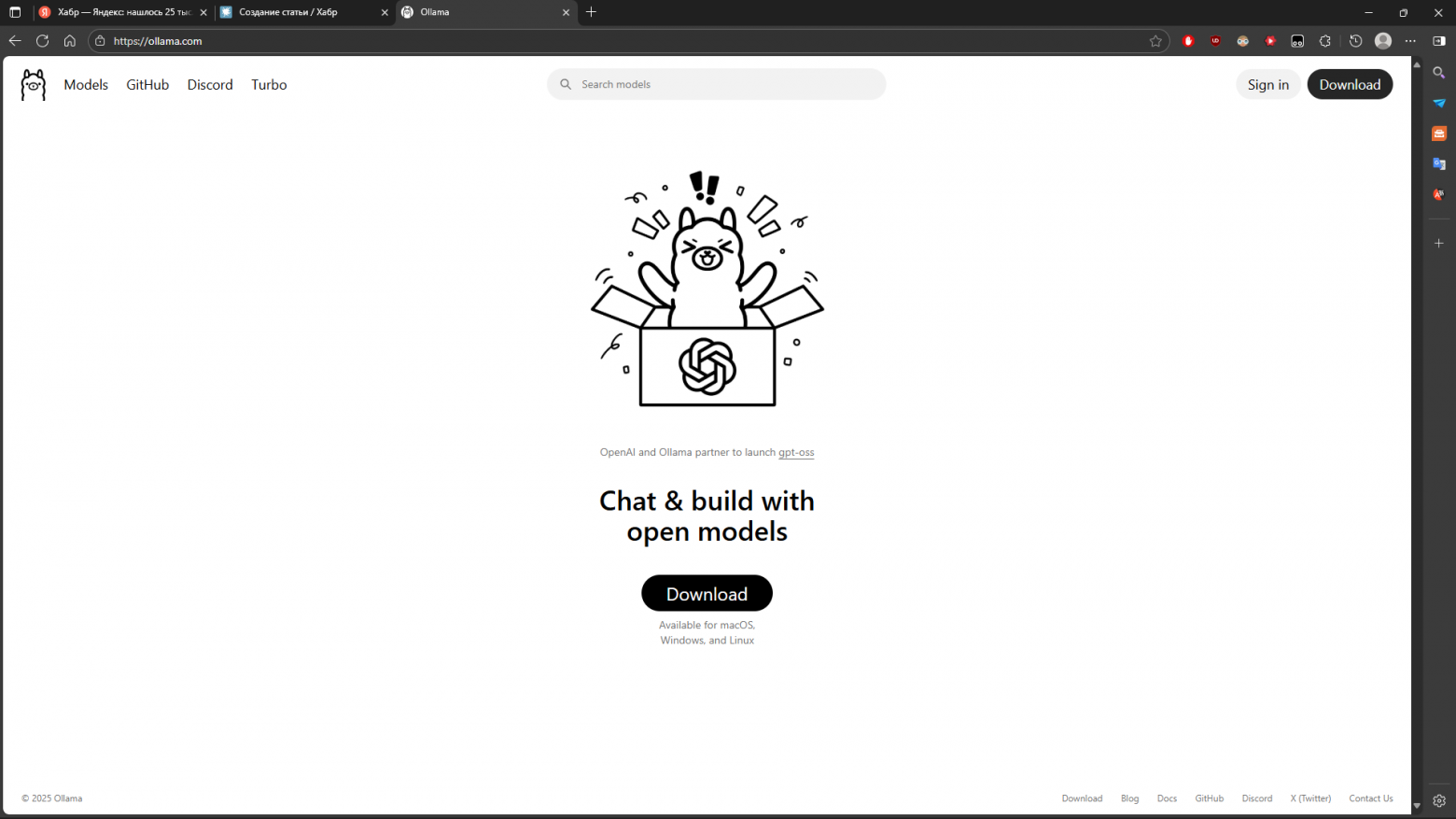Add a new sidebar app with plus
The height and width of the screenshot is (819, 1456).
pyautogui.click(x=1439, y=243)
